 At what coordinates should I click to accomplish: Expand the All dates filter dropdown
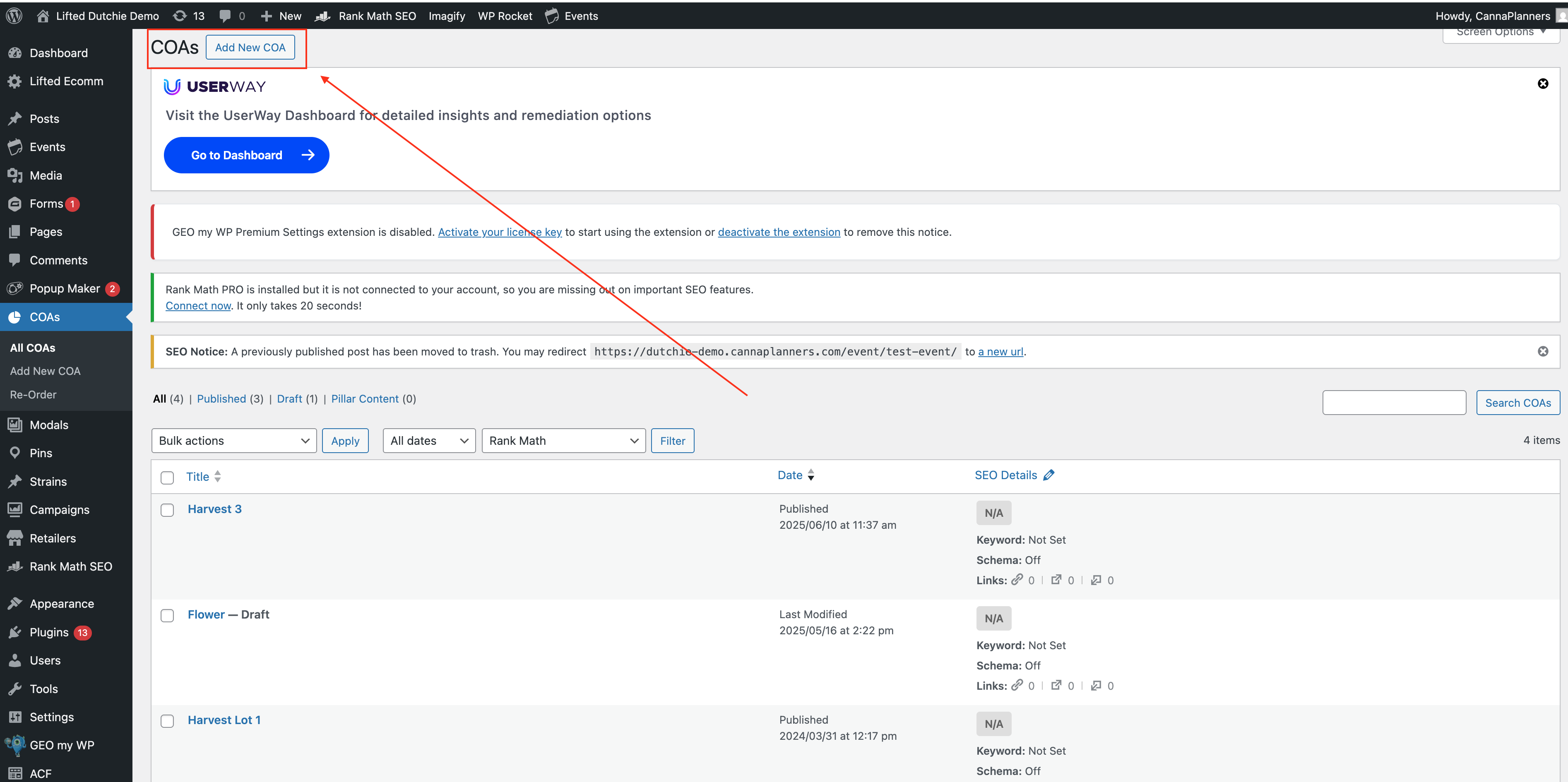tap(428, 441)
